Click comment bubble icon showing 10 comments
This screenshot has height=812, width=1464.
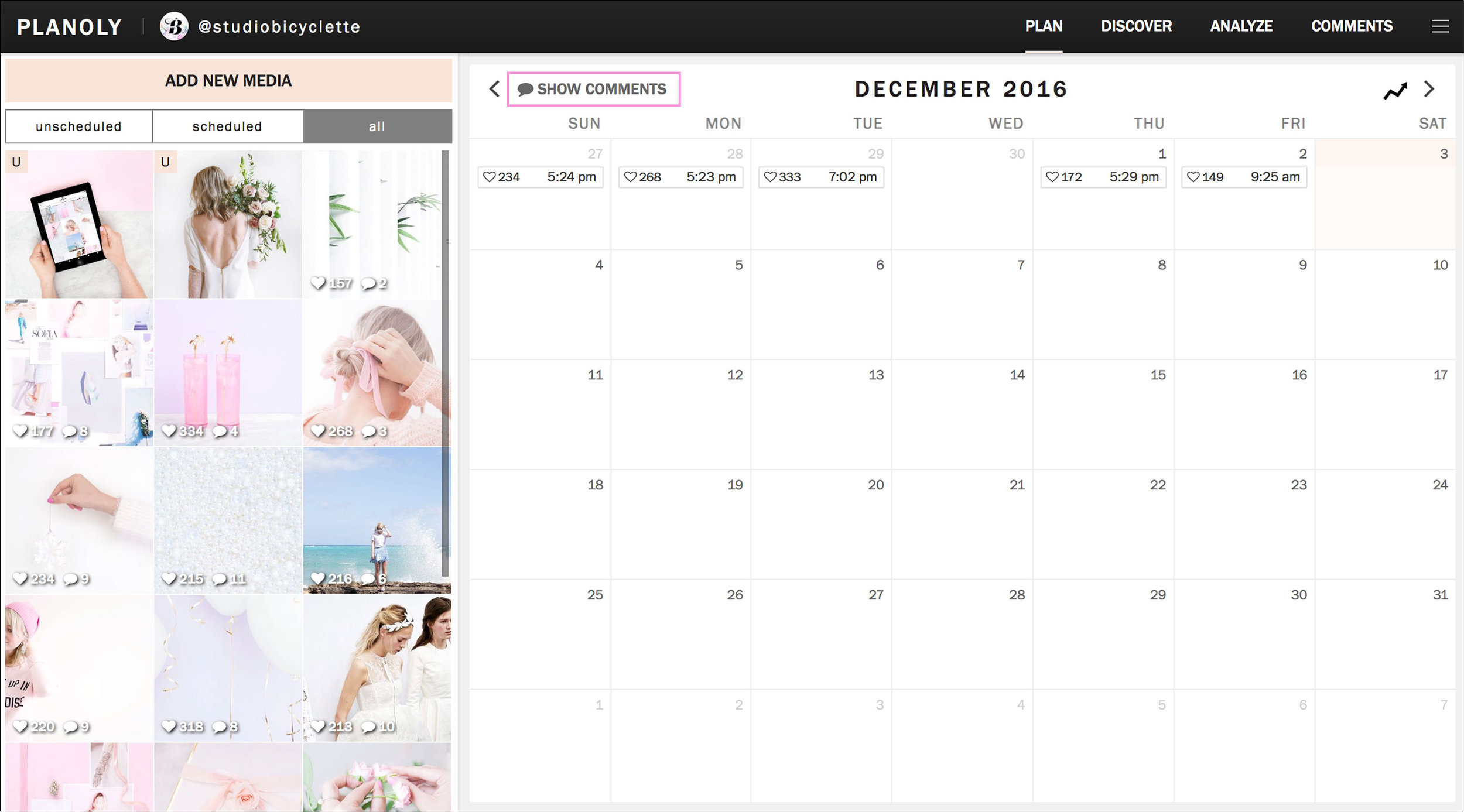click(368, 727)
